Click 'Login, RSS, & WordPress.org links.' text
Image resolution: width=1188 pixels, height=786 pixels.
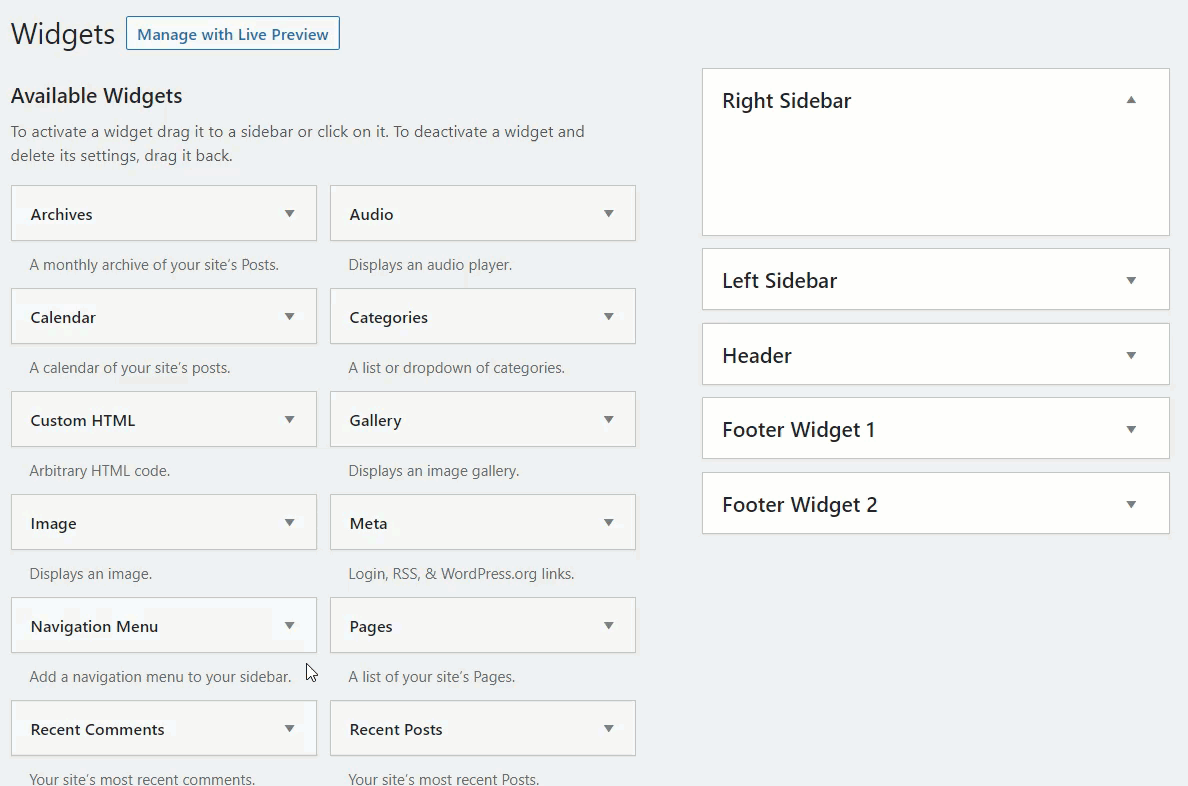tap(461, 574)
